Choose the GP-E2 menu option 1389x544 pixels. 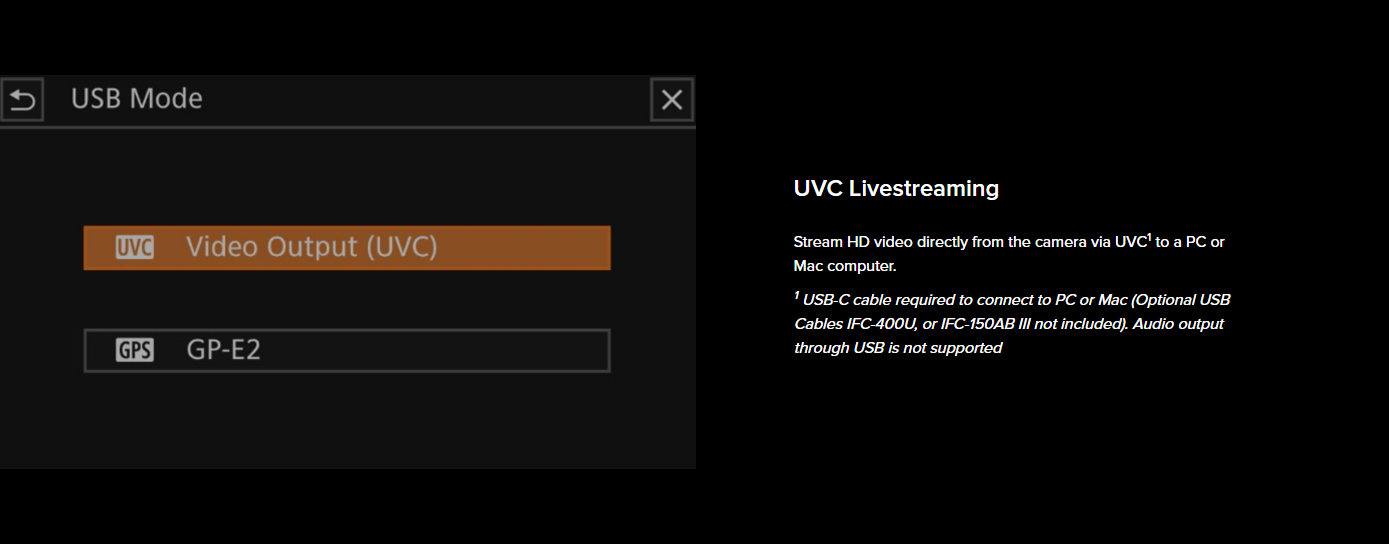(347, 351)
